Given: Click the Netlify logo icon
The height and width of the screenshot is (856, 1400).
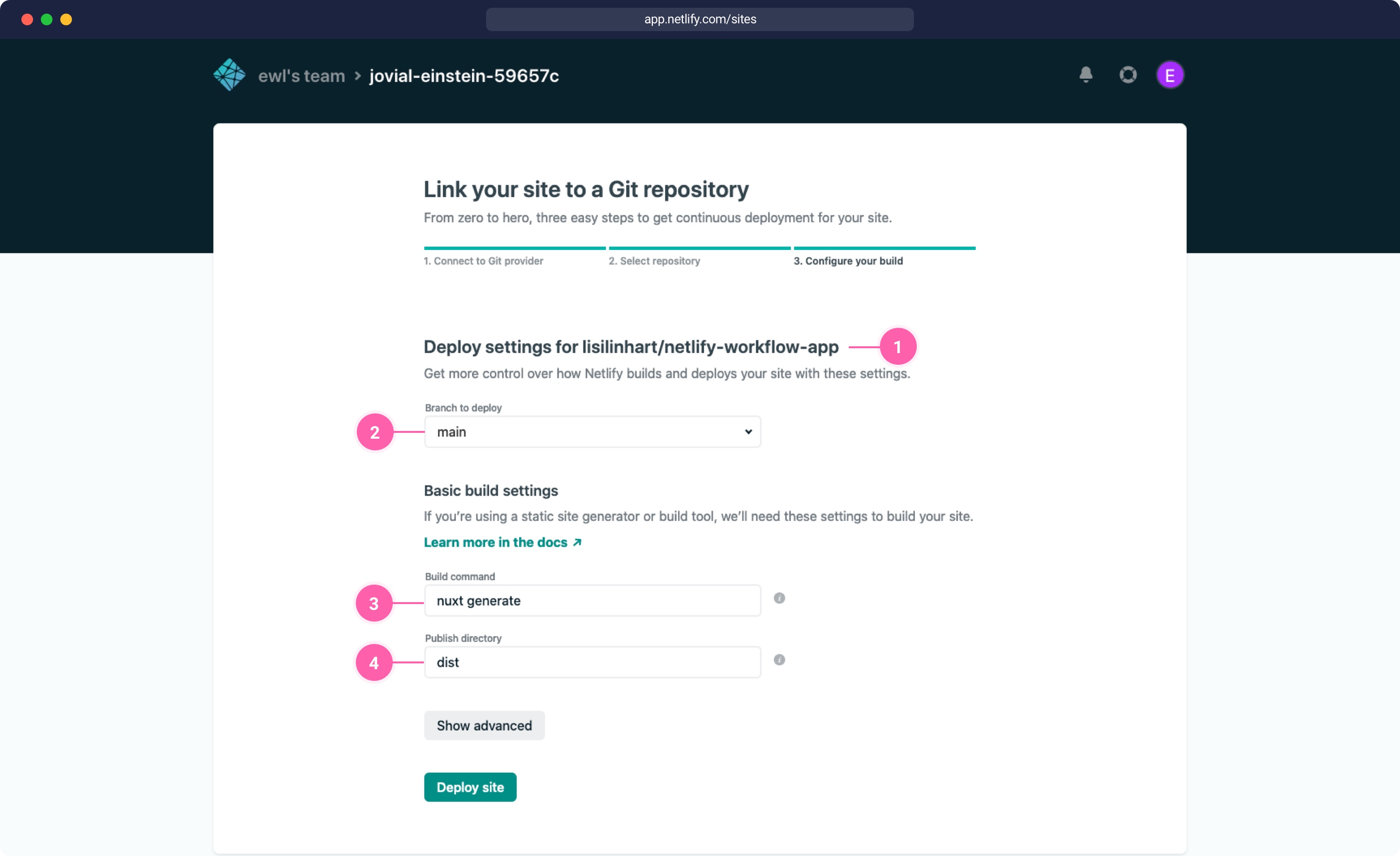Looking at the screenshot, I should 229,75.
